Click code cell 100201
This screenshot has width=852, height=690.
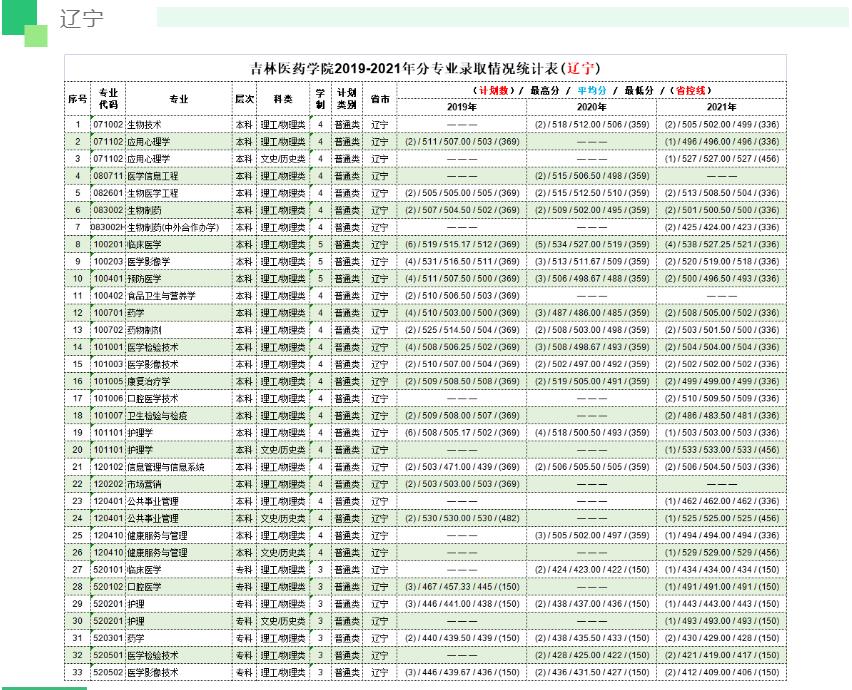point(108,244)
